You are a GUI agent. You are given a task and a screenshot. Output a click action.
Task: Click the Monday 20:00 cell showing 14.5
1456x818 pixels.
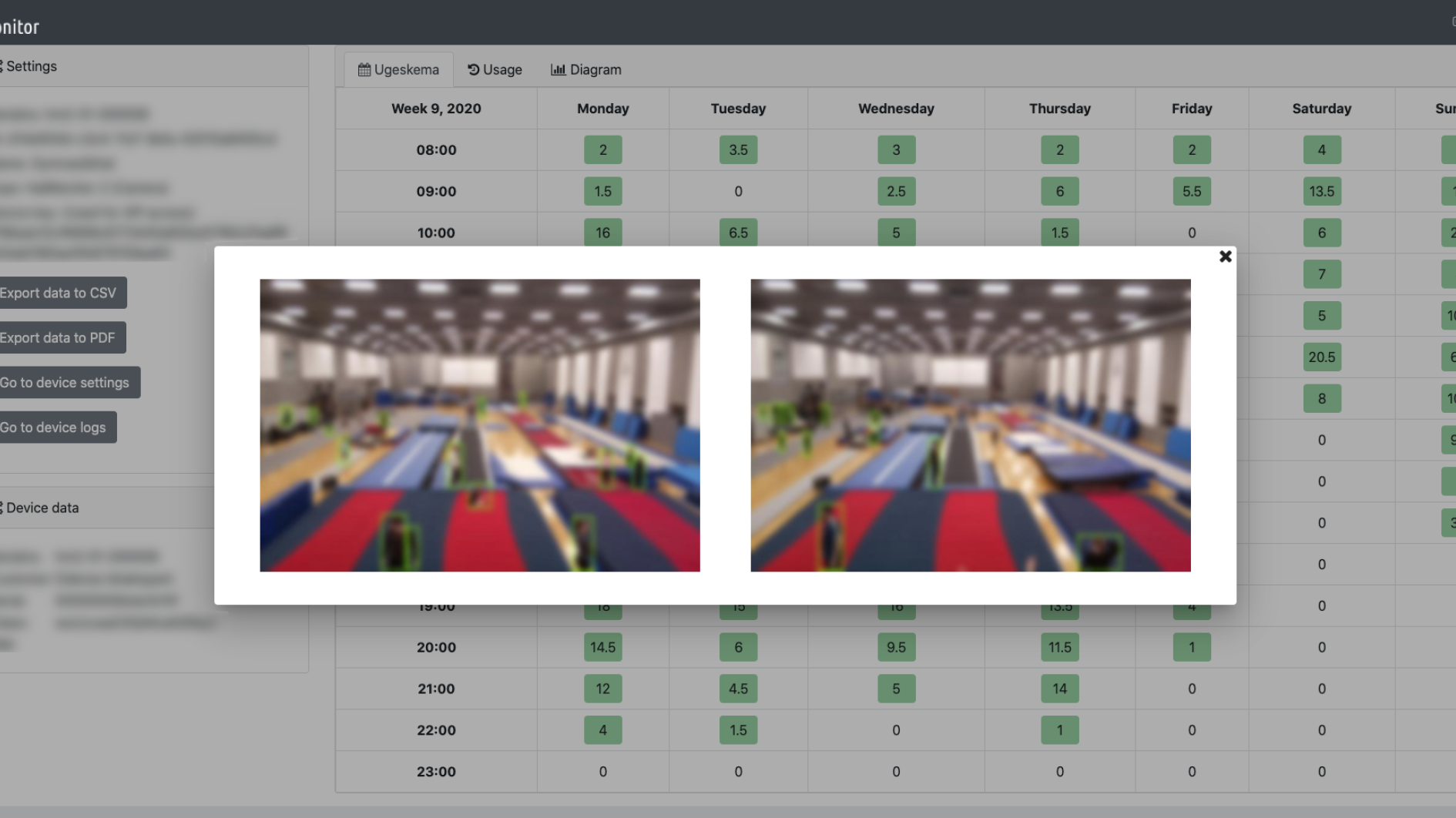pyautogui.click(x=602, y=648)
